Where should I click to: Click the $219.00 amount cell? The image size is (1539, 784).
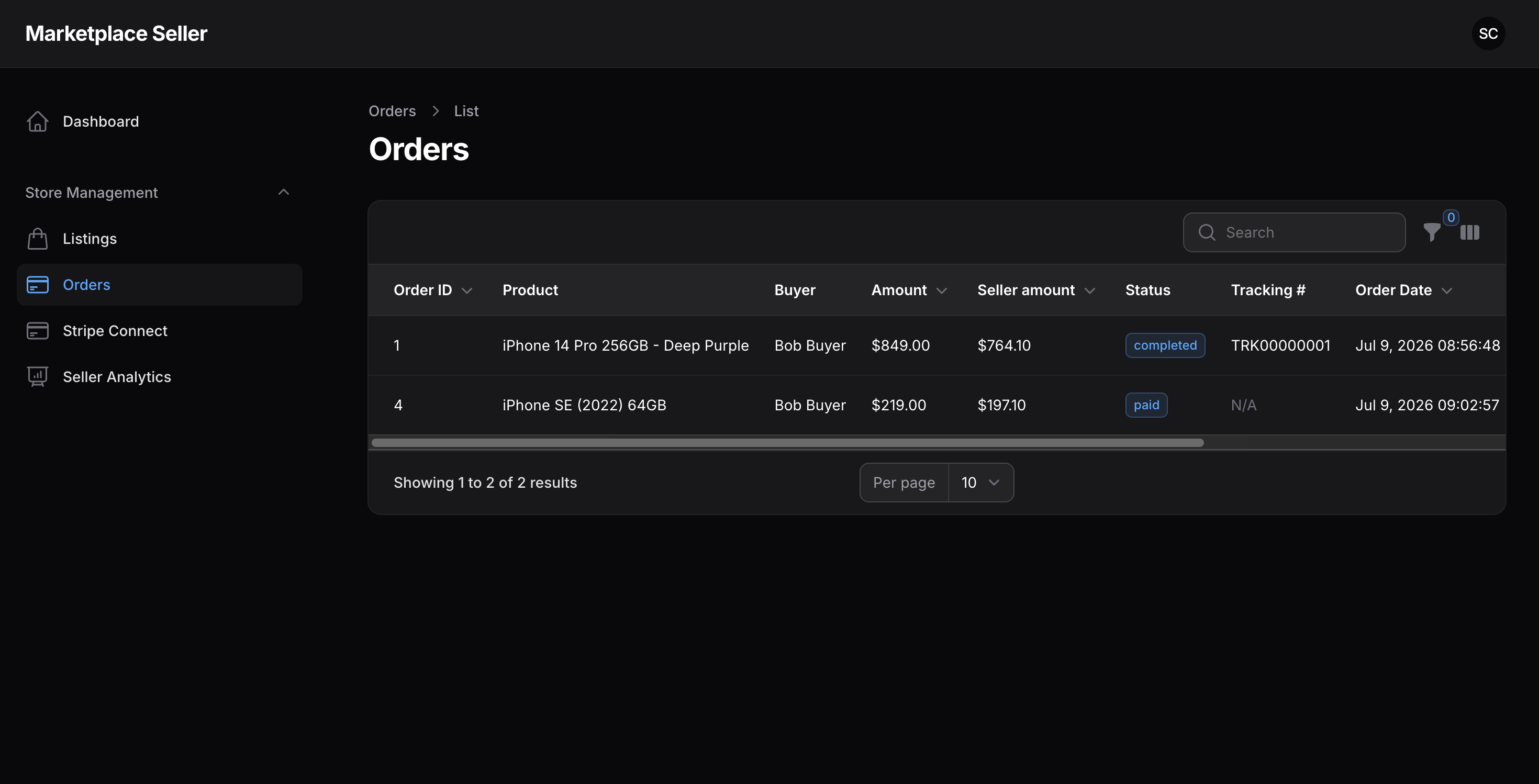pyautogui.click(x=899, y=405)
